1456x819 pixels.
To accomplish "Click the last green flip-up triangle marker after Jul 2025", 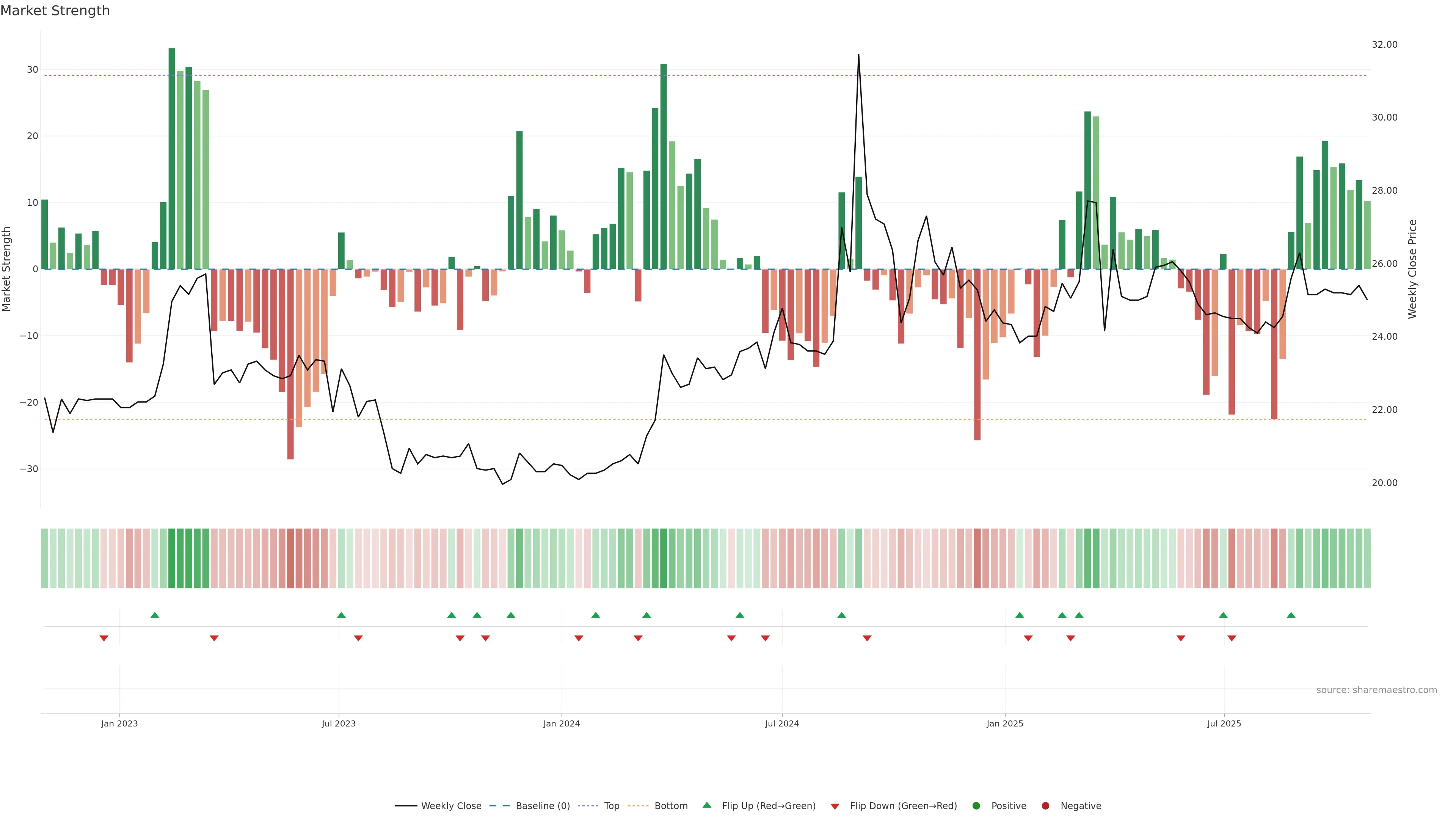I will pos(1291,615).
